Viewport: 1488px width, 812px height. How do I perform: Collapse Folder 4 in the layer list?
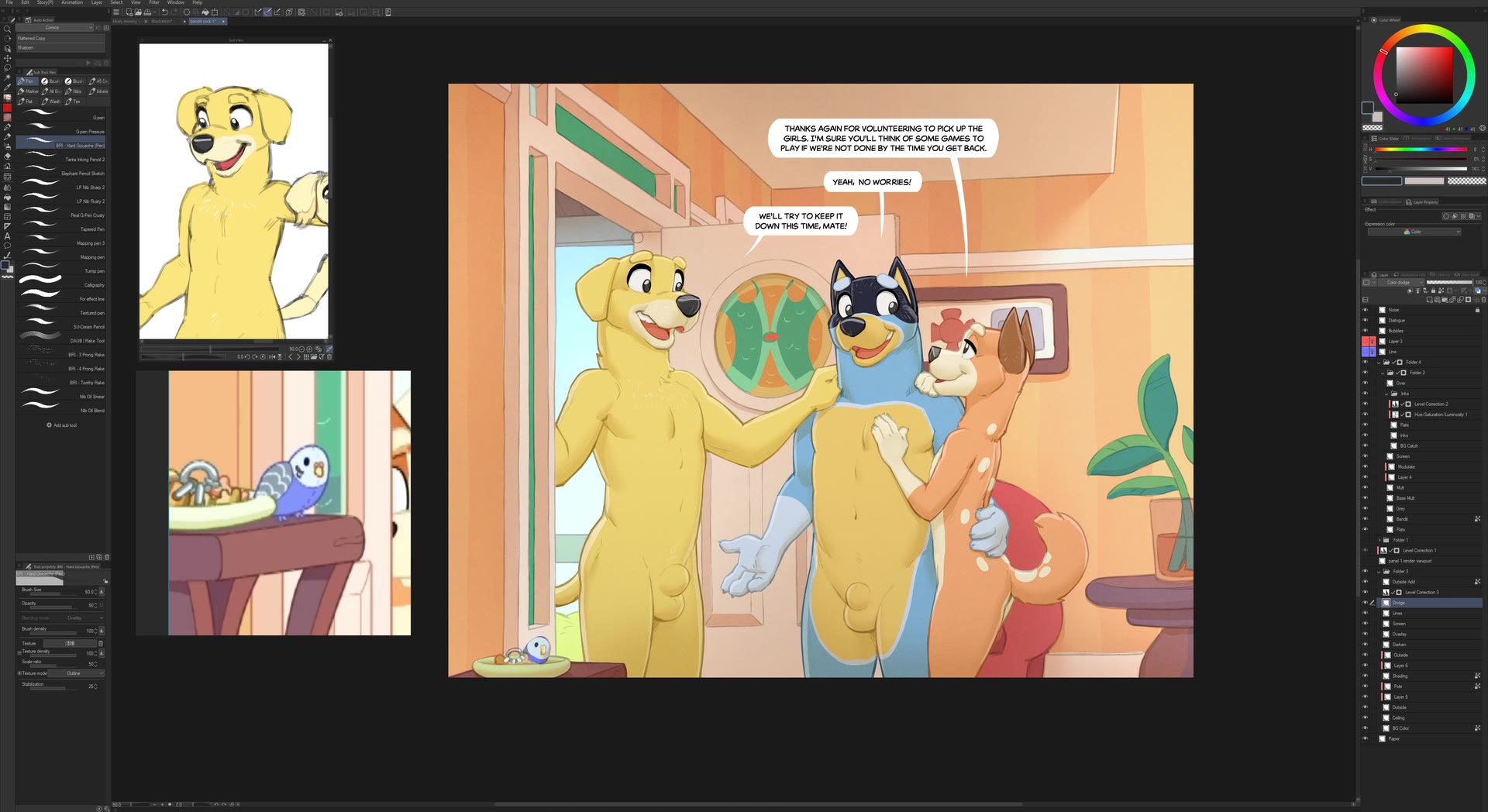pyautogui.click(x=1379, y=362)
